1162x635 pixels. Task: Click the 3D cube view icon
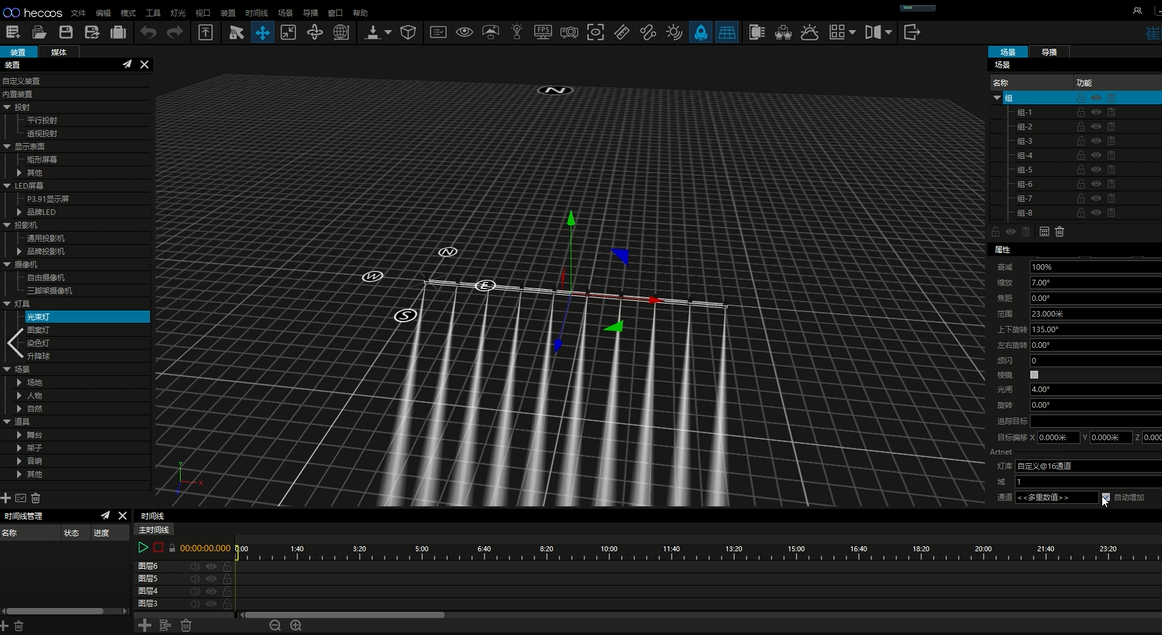point(408,32)
